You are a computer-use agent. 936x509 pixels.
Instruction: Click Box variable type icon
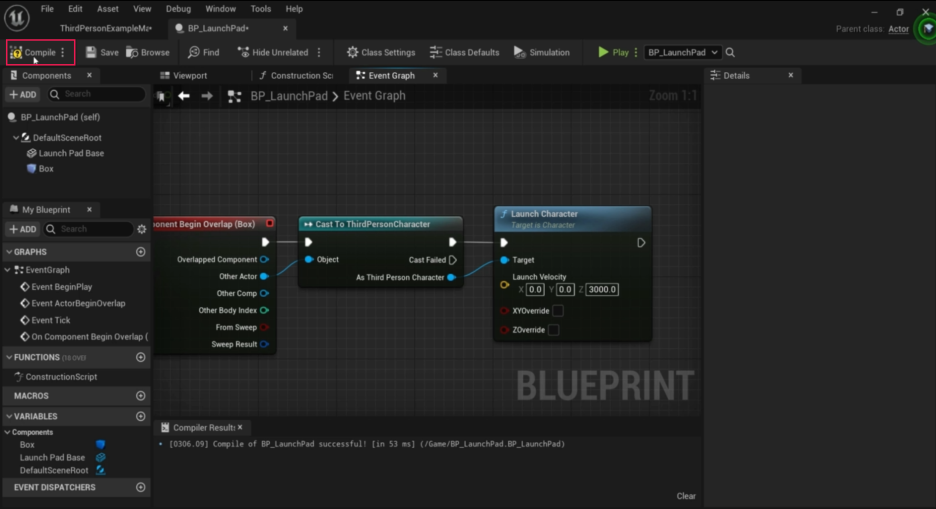pos(100,445)
